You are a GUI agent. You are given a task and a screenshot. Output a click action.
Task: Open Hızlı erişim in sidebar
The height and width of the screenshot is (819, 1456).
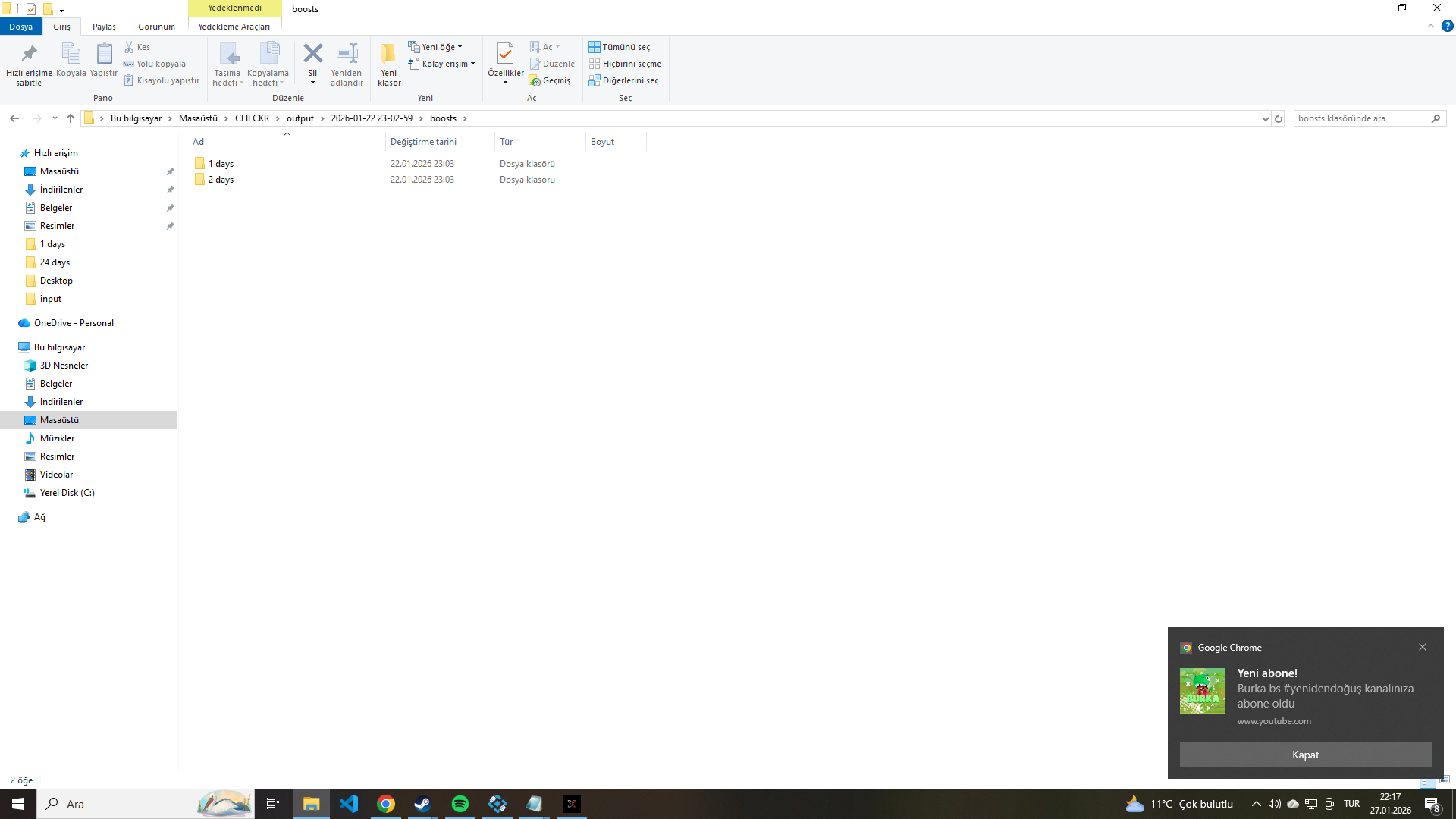pyautogui.click(x=55, y=153)
